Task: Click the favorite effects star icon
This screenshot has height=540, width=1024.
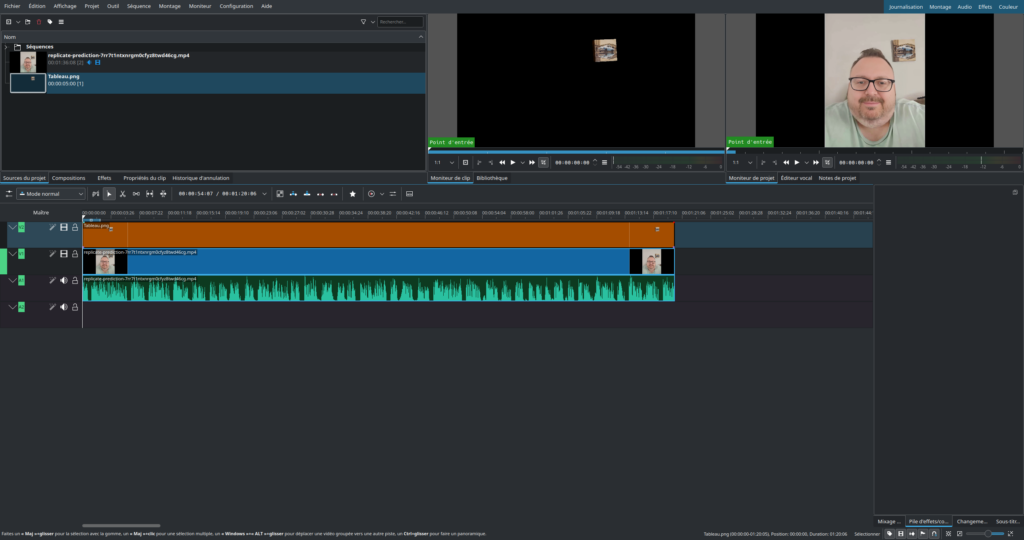Action: [353, 194]
